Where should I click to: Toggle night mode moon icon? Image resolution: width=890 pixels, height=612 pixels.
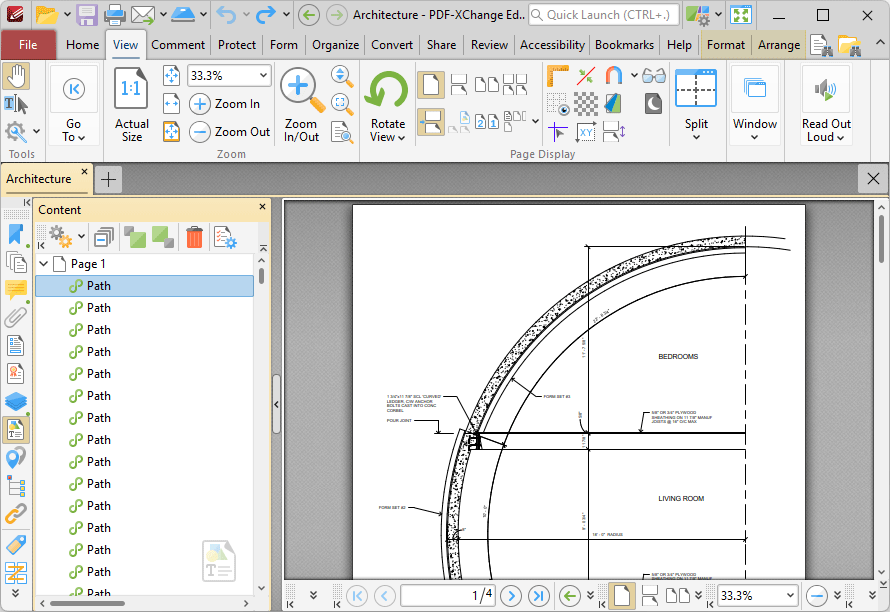(653, 104)
